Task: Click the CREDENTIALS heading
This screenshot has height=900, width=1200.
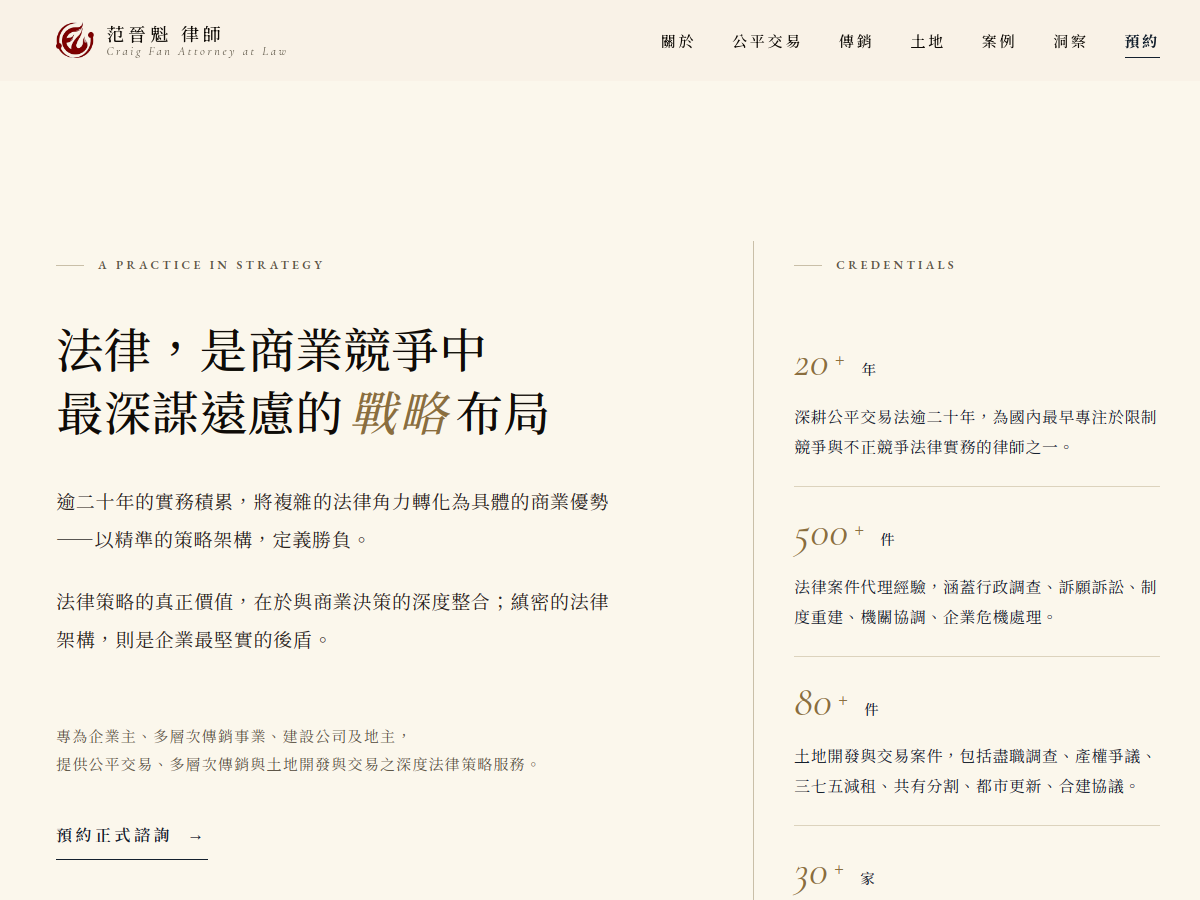Action: (896, 265)
